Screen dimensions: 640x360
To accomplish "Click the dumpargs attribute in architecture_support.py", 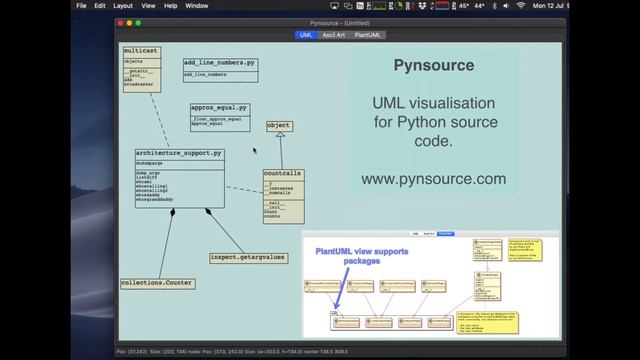I will 149,163.
